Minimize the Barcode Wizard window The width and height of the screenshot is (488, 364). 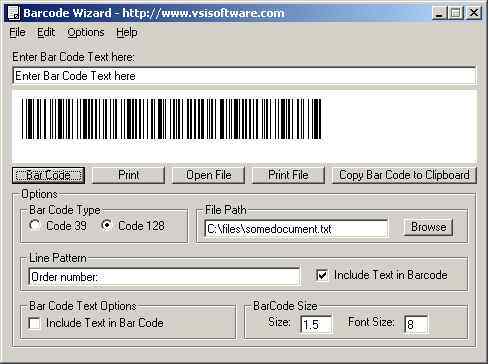pyautogui.click(x=439, y=13)
